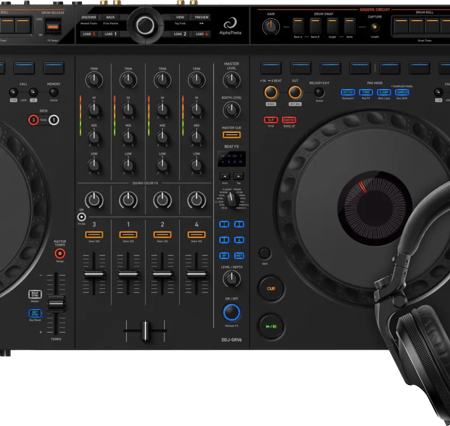Select the pad mode button labeled Pad FX
Viewport: 450px width, 426px height.
coord(366,92)
